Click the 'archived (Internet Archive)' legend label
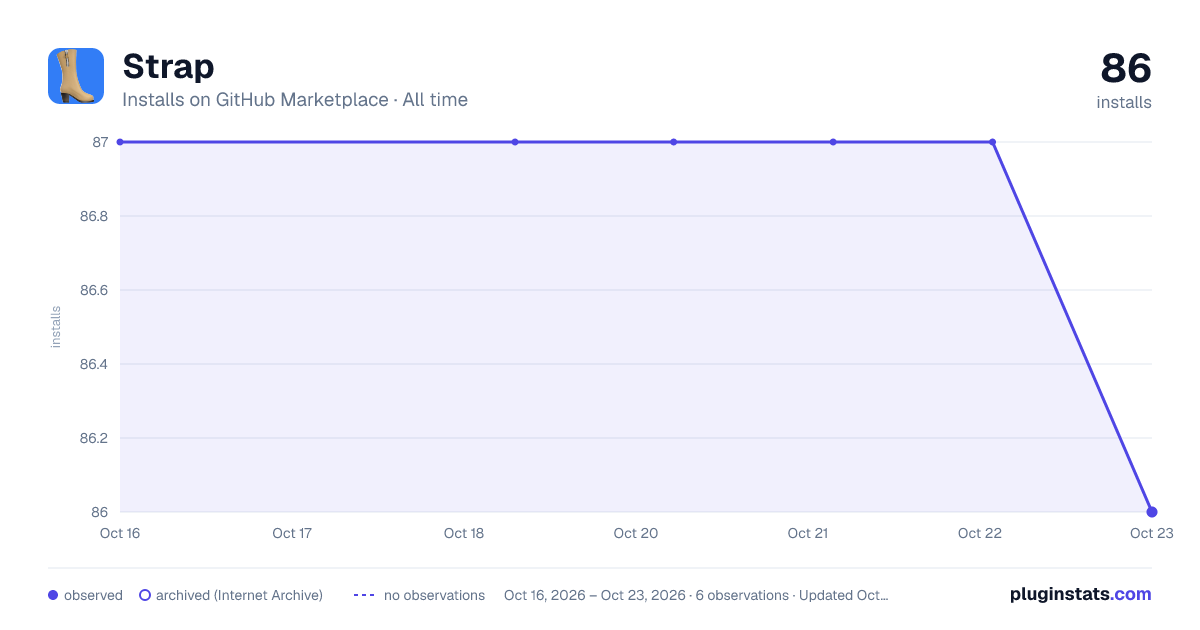 [239, 595]
